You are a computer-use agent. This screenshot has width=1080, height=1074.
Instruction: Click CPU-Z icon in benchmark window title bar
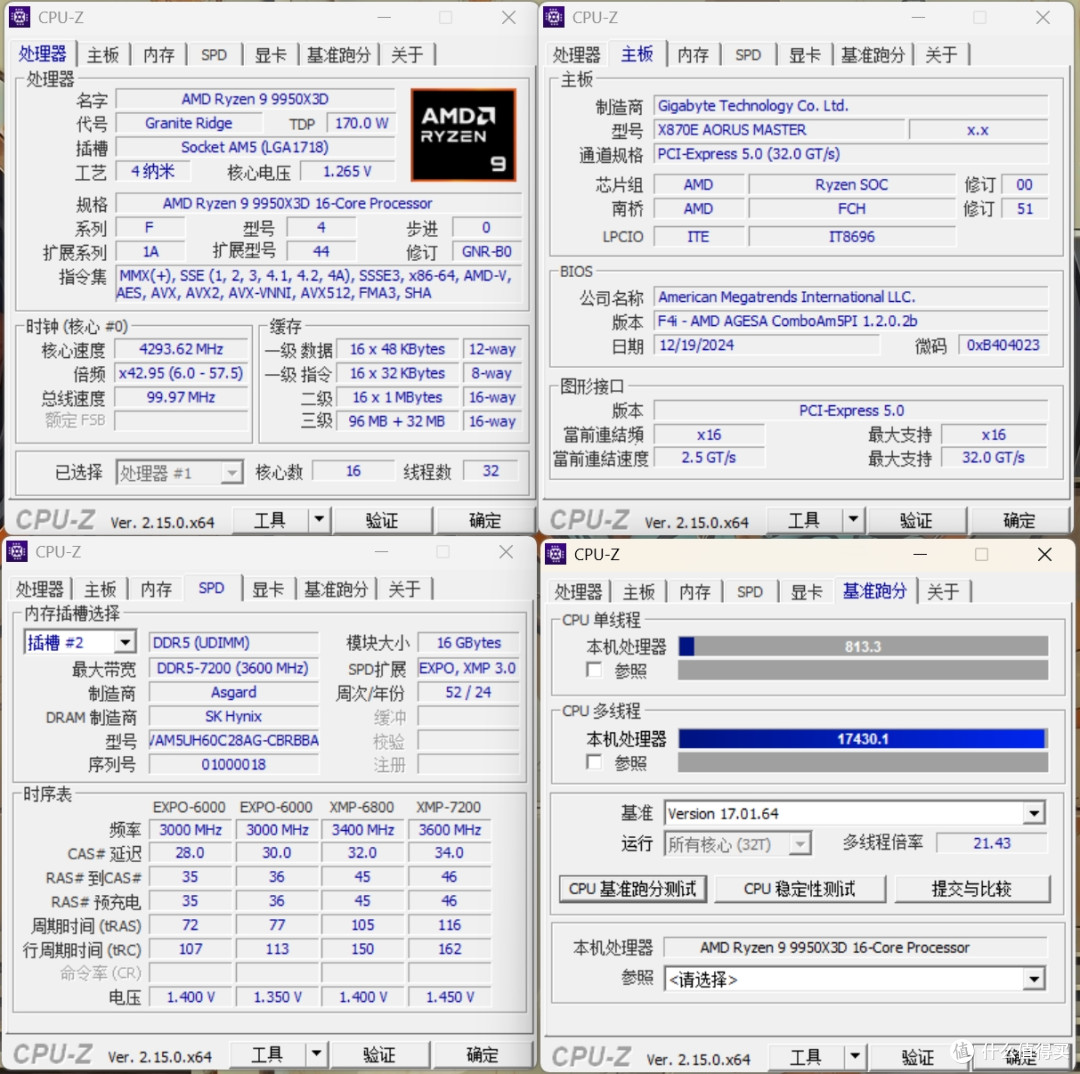pyautogui.click(x=554, y=554)
